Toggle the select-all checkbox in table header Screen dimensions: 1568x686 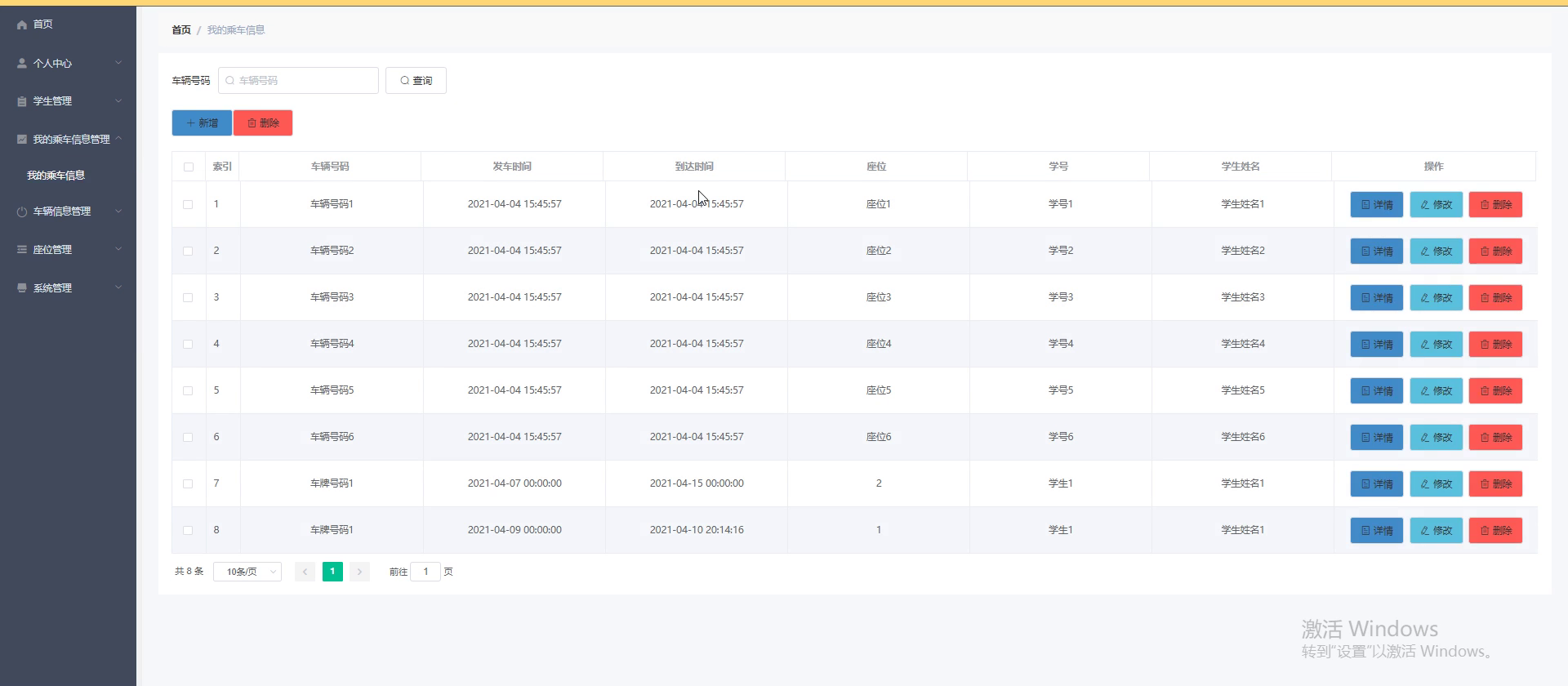[189, 167]
